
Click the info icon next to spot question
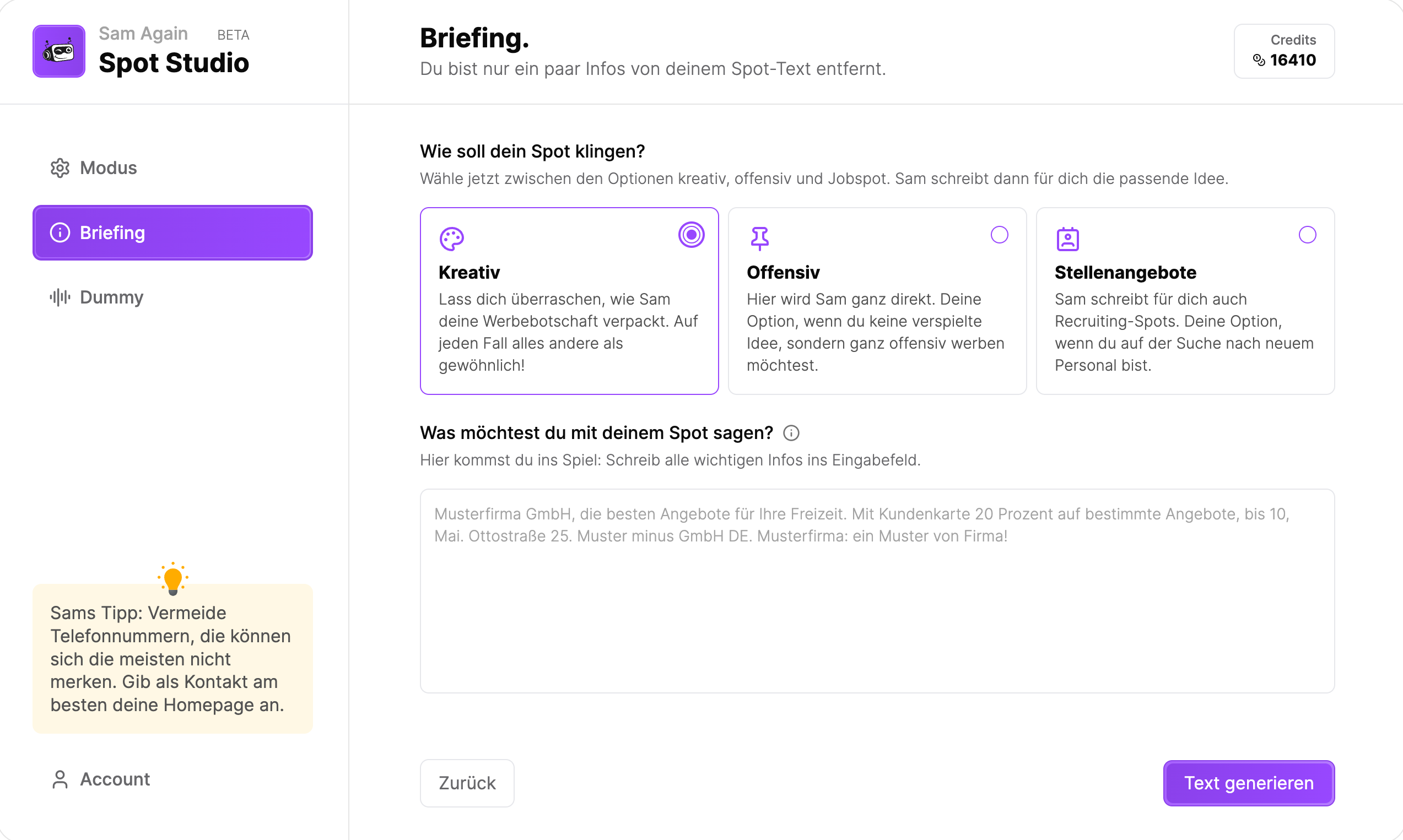point(791,433)
